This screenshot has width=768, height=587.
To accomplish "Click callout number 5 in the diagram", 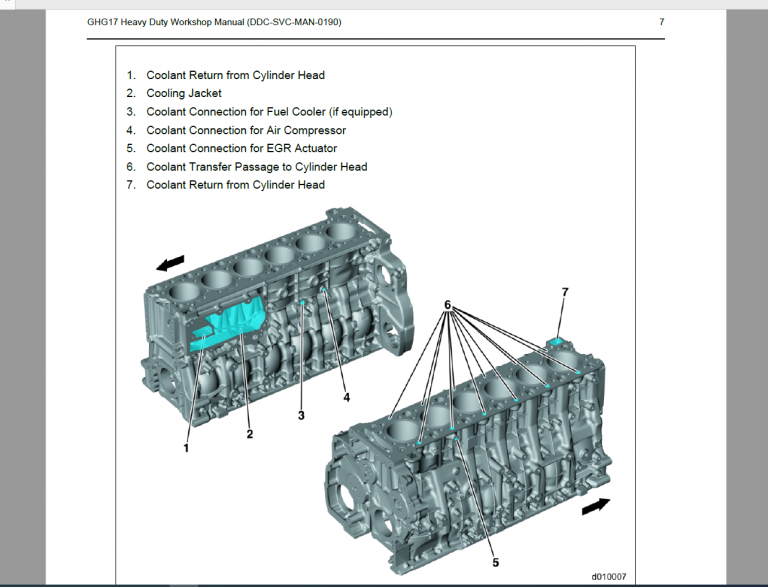I will point(496,563).
